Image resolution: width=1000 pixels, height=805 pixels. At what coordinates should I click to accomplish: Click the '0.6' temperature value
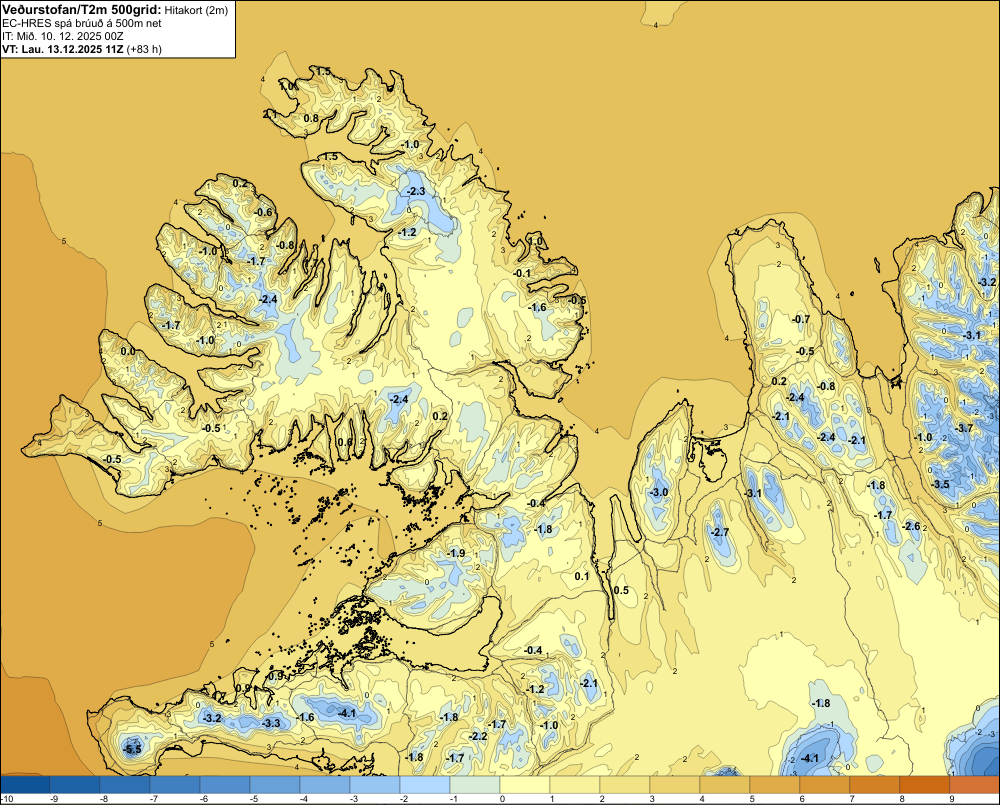coord(344,442)
